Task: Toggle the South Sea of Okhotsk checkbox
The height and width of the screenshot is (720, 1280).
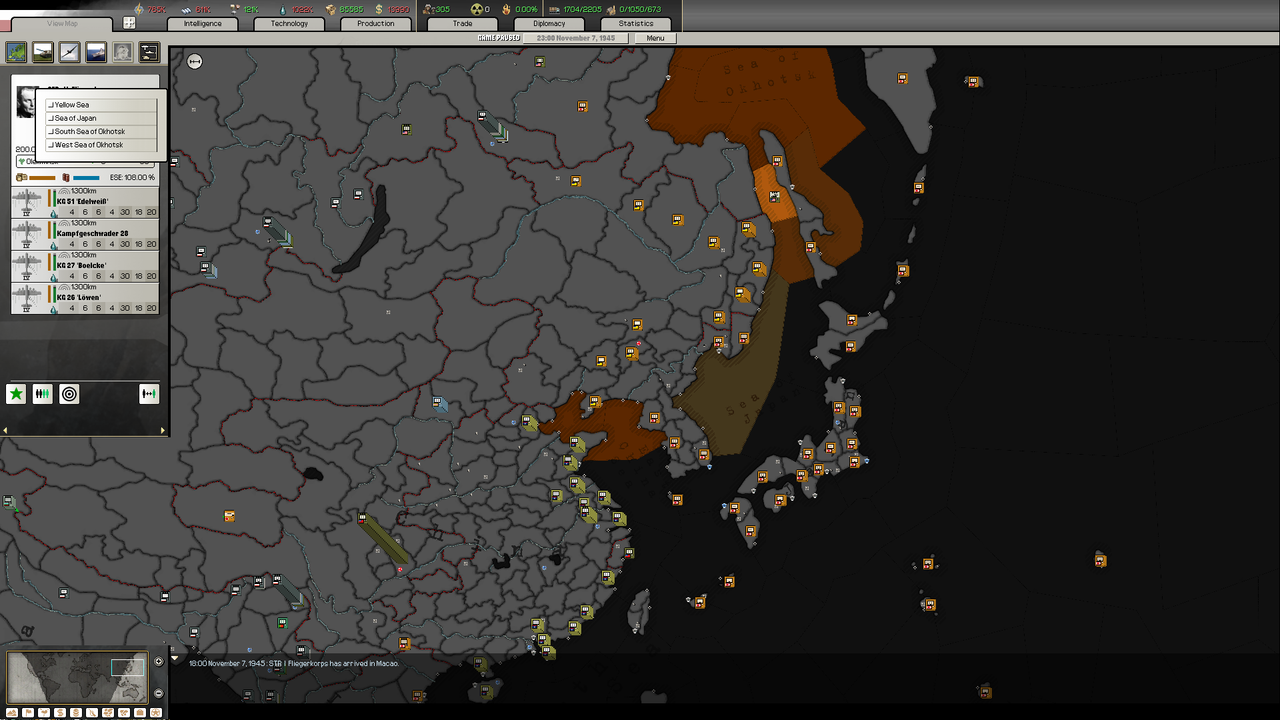Action: [x=51, y=131]
